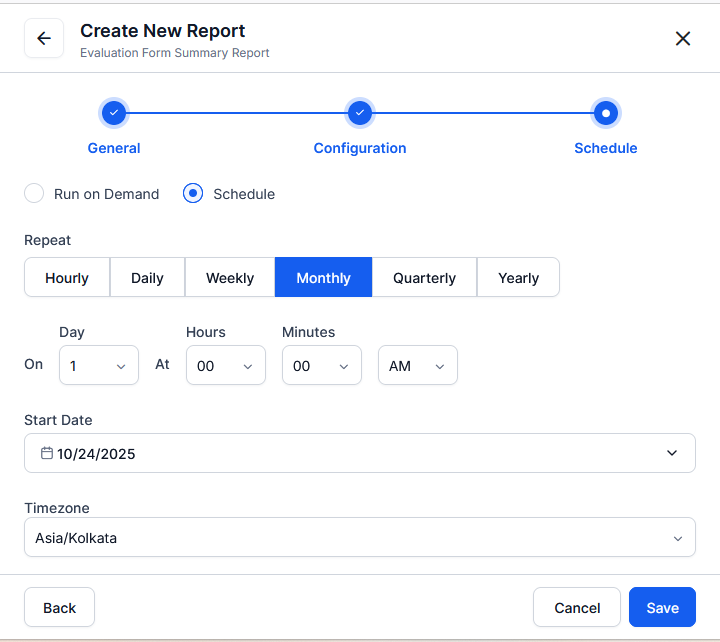
Task: Select the Schedule radio button
Action: click(x=193, y=194)
